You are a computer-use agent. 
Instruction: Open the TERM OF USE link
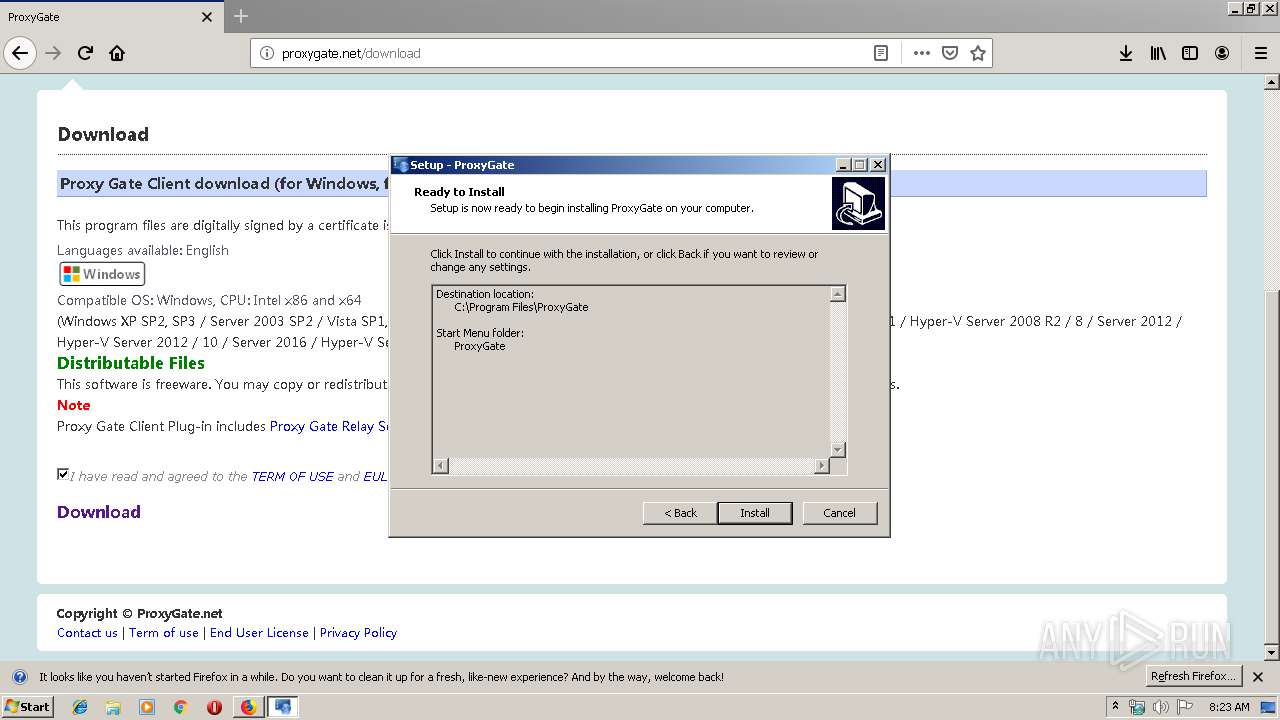click(292, 477)
